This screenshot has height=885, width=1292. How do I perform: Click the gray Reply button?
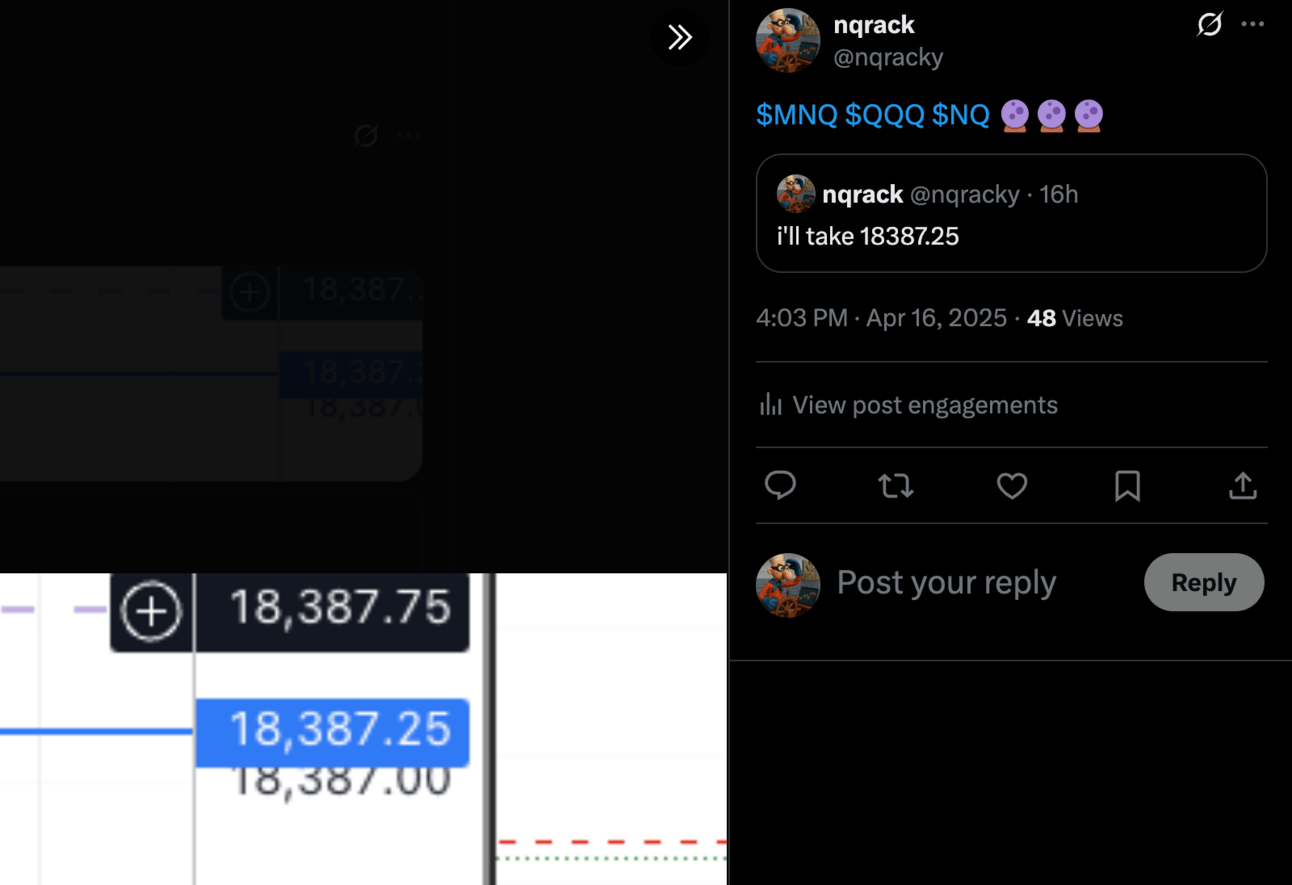point(1204,582)
